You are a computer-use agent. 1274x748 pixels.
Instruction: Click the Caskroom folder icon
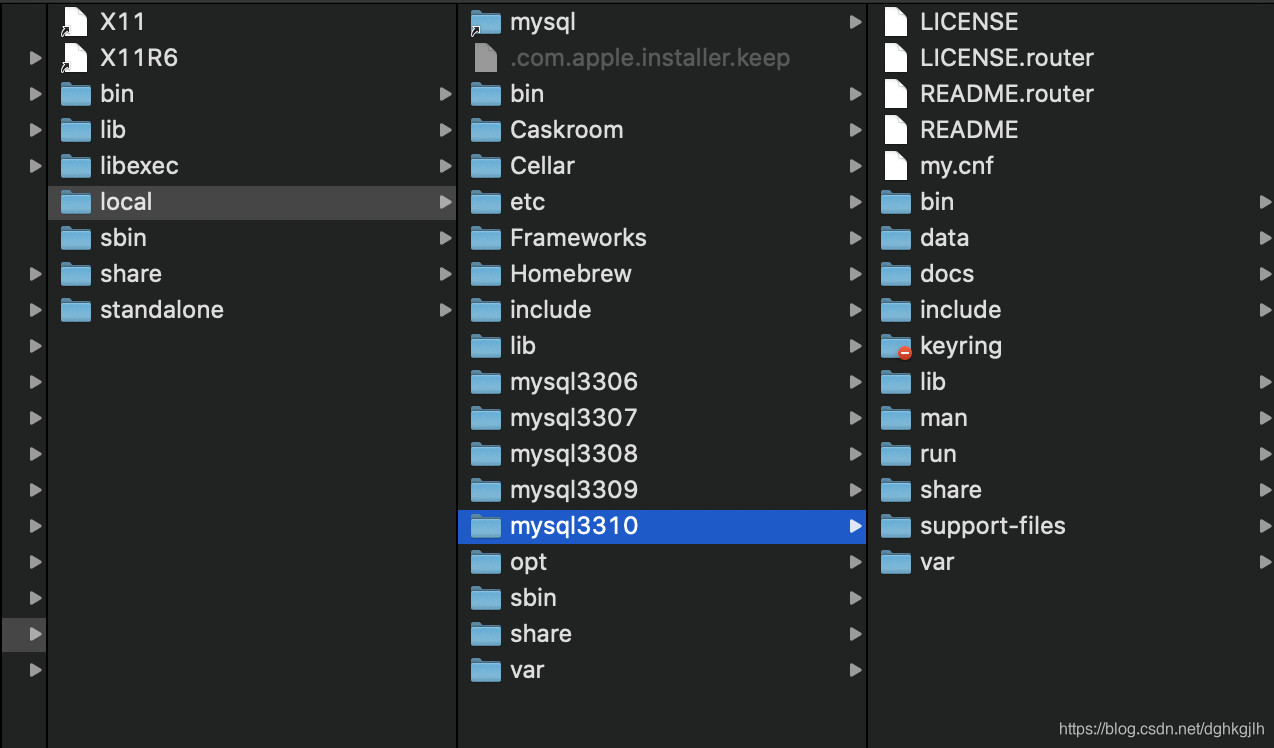(x=486, y=130)
